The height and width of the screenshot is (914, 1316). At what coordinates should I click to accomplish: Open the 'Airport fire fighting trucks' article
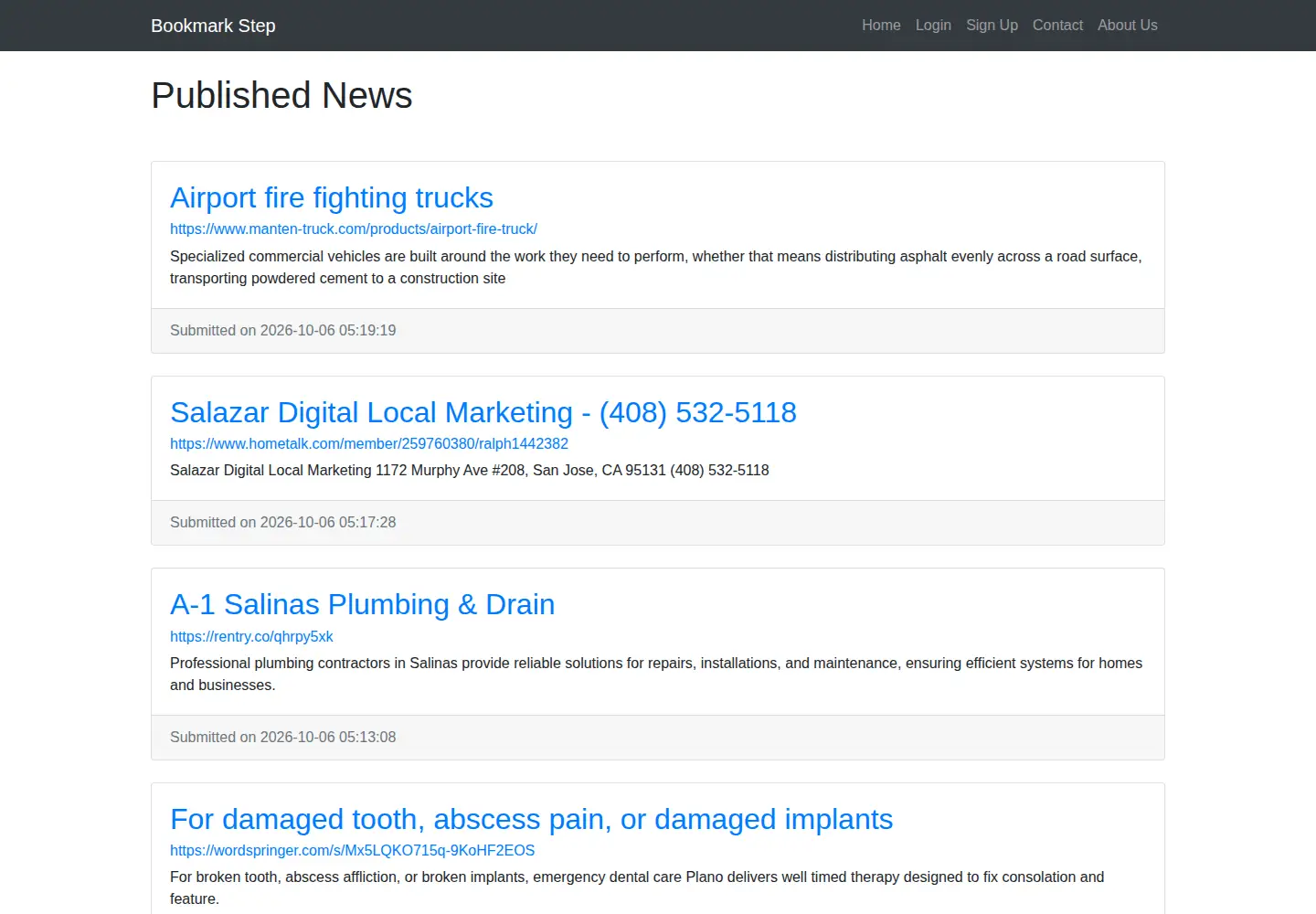[x=332, y=197]
